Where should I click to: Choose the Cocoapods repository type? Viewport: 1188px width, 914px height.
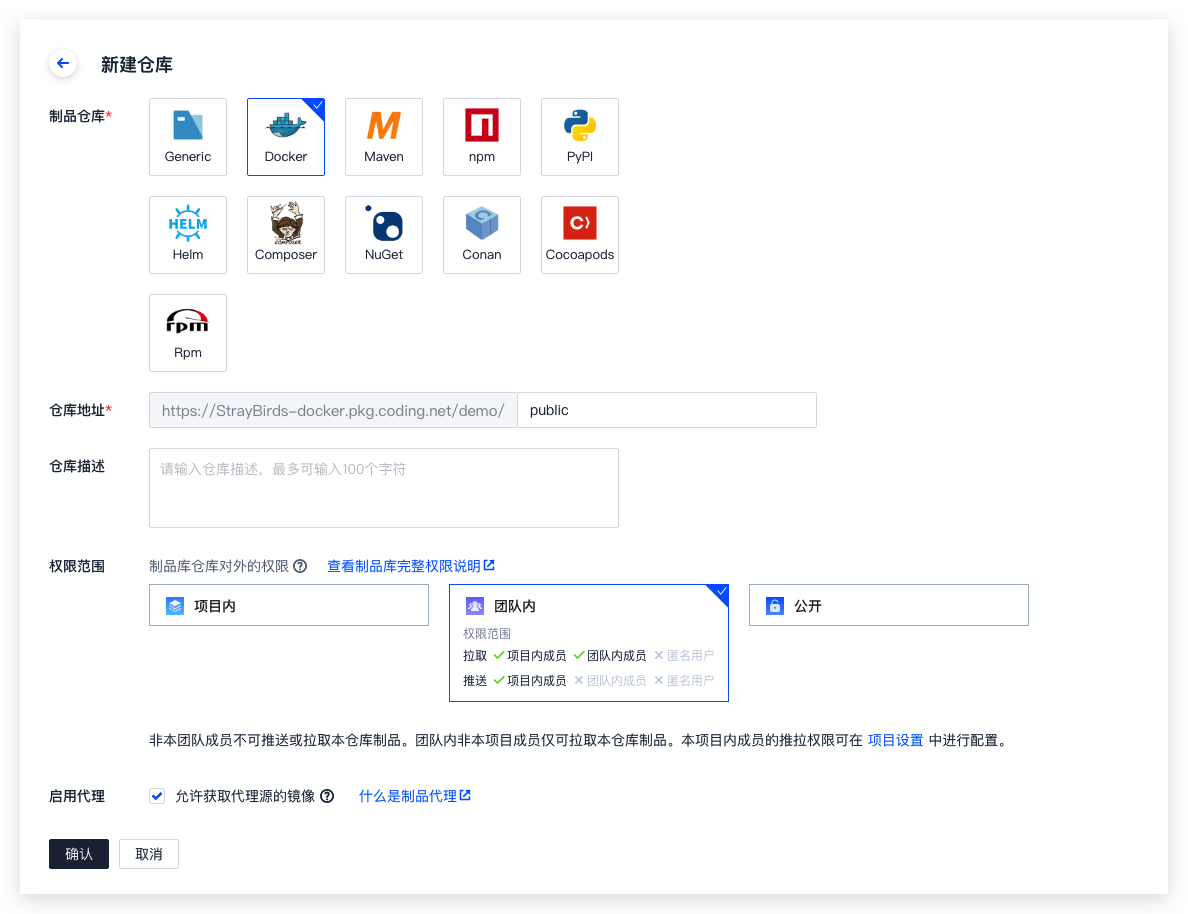pyautogui.click(x=580, y=235)
